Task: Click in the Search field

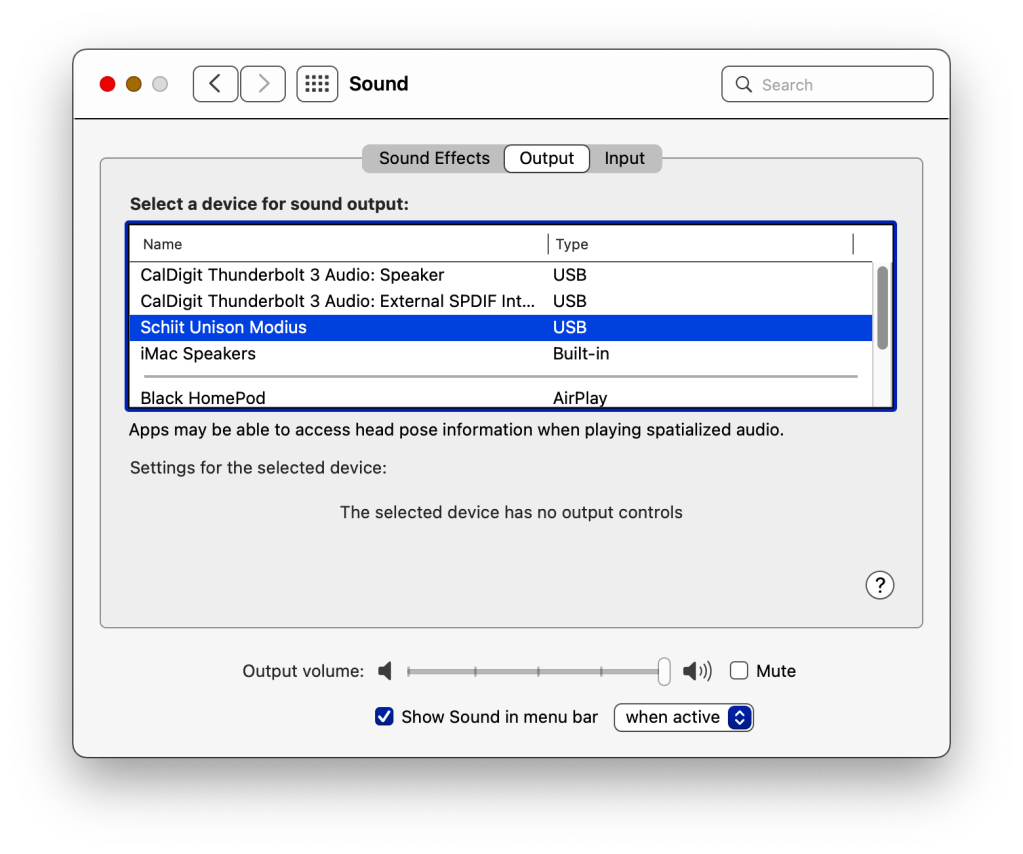Action: pos(840,85)
